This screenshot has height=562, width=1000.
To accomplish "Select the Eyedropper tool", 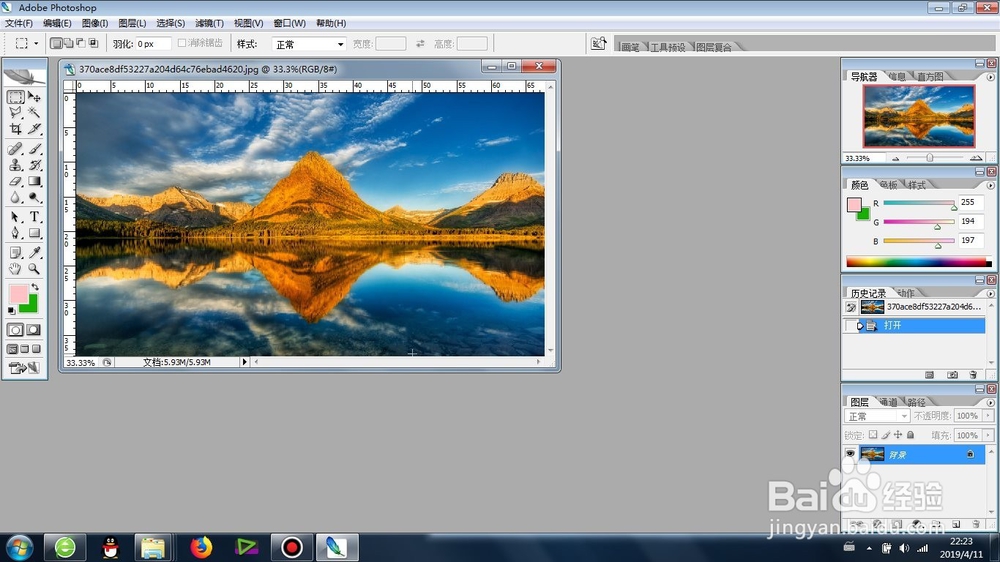I will [34, 253].
